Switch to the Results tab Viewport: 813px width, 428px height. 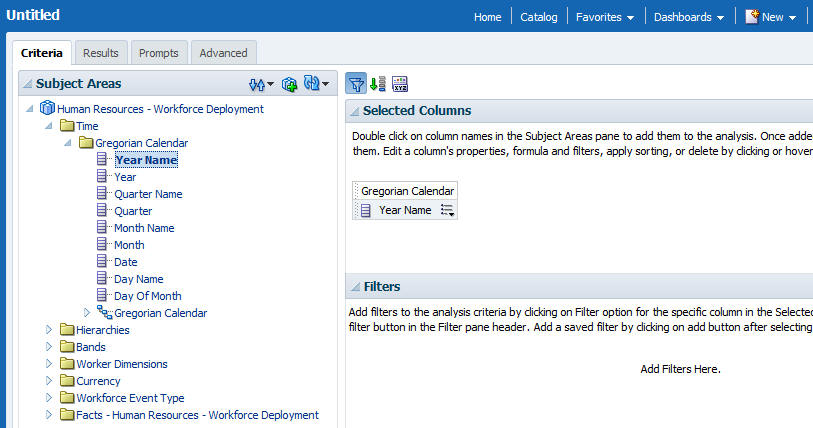pyautogui.click(x=101, y=53)
